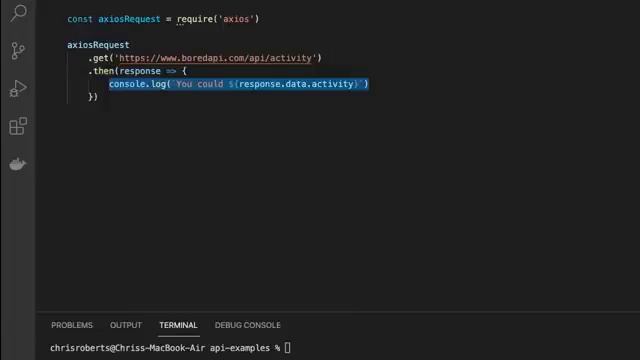Click 'response.data.activity' in the template string
Image resolution: width=640 pixels, height=360 pixels.
(x=296, y=84)
